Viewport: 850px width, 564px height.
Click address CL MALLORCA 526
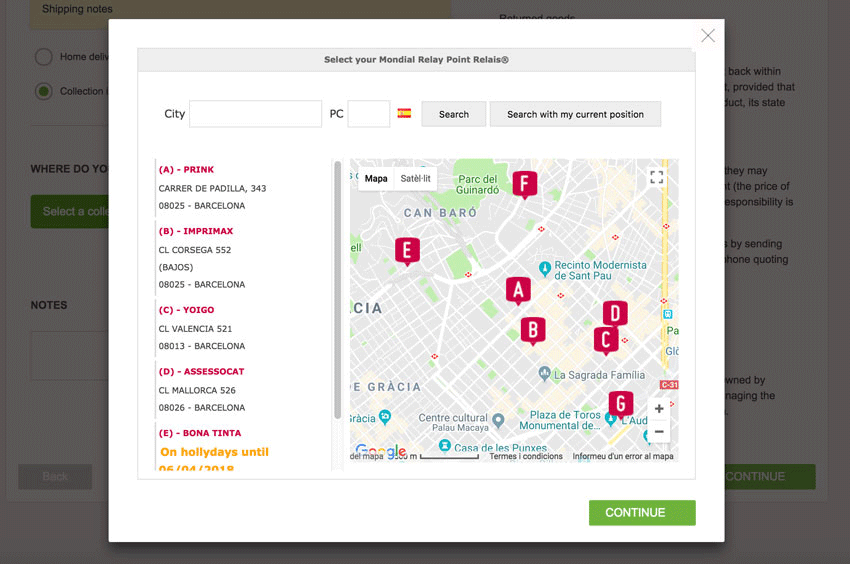[197, 390]
